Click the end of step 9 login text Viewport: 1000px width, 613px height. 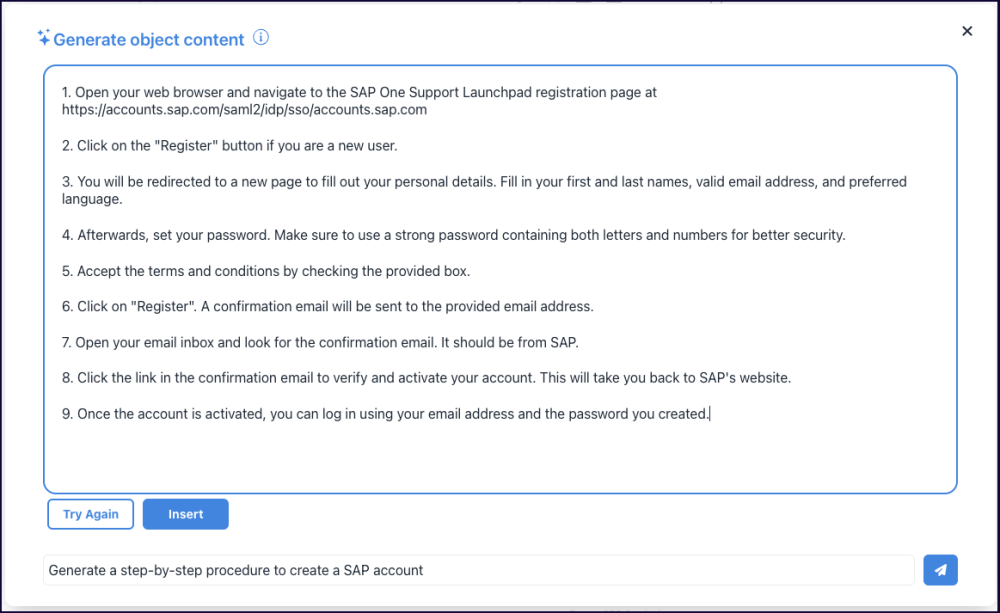pos(707,414)
